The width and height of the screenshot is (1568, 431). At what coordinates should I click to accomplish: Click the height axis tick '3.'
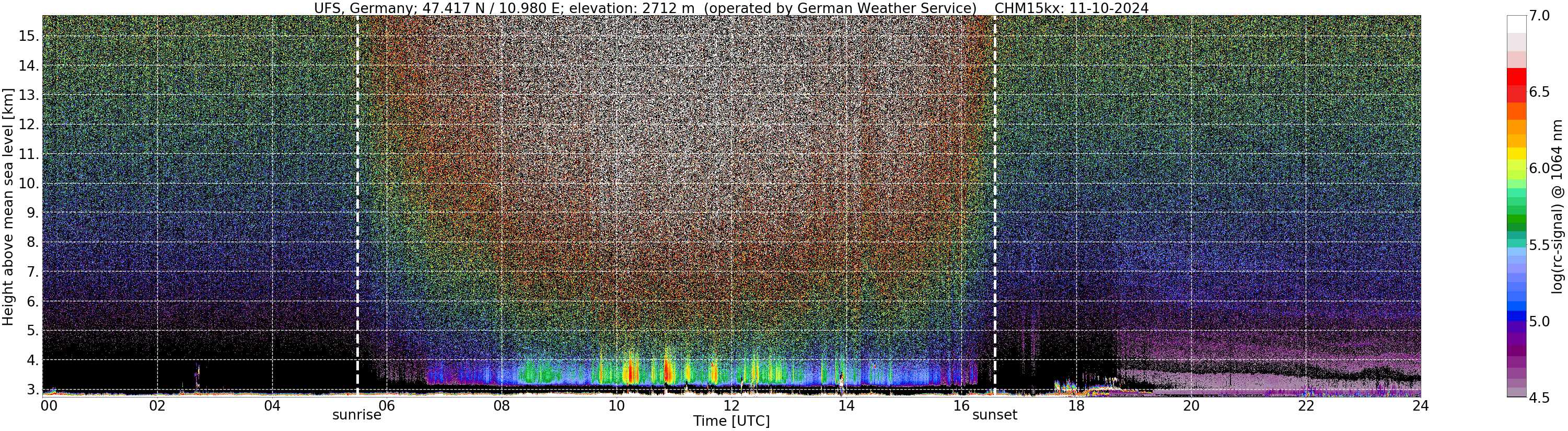click(x=32, y=390)
